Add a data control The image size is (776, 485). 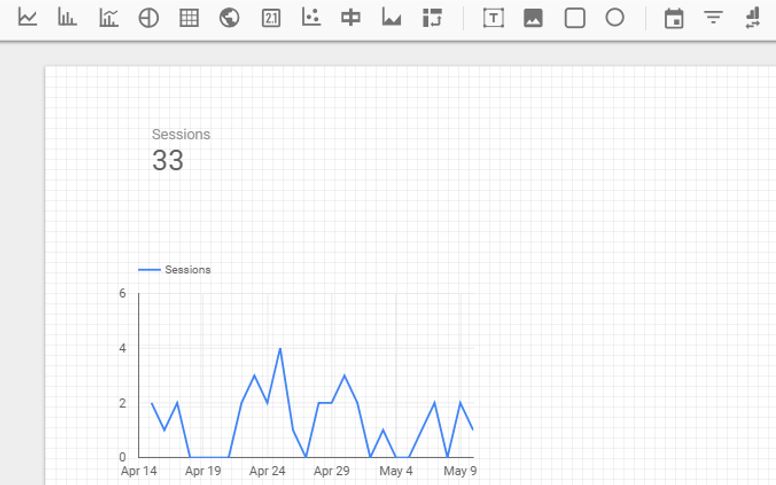click(x=753, y=18)
